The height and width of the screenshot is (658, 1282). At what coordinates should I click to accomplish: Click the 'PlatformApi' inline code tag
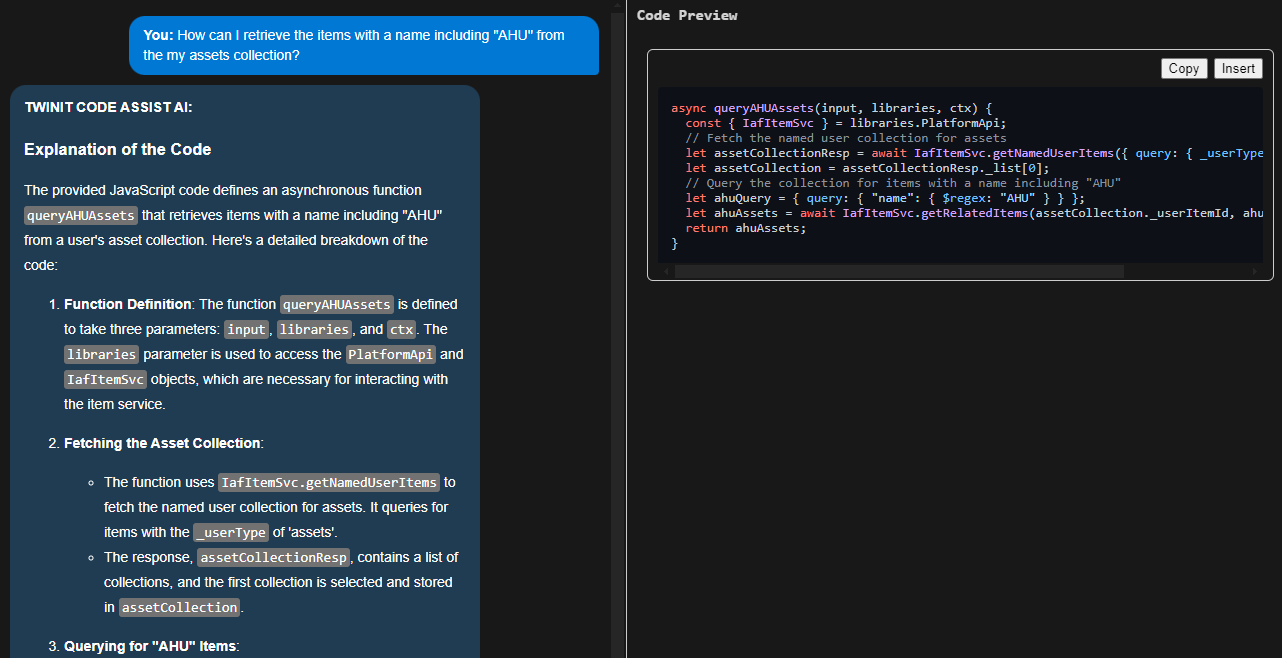pos(391,354)
